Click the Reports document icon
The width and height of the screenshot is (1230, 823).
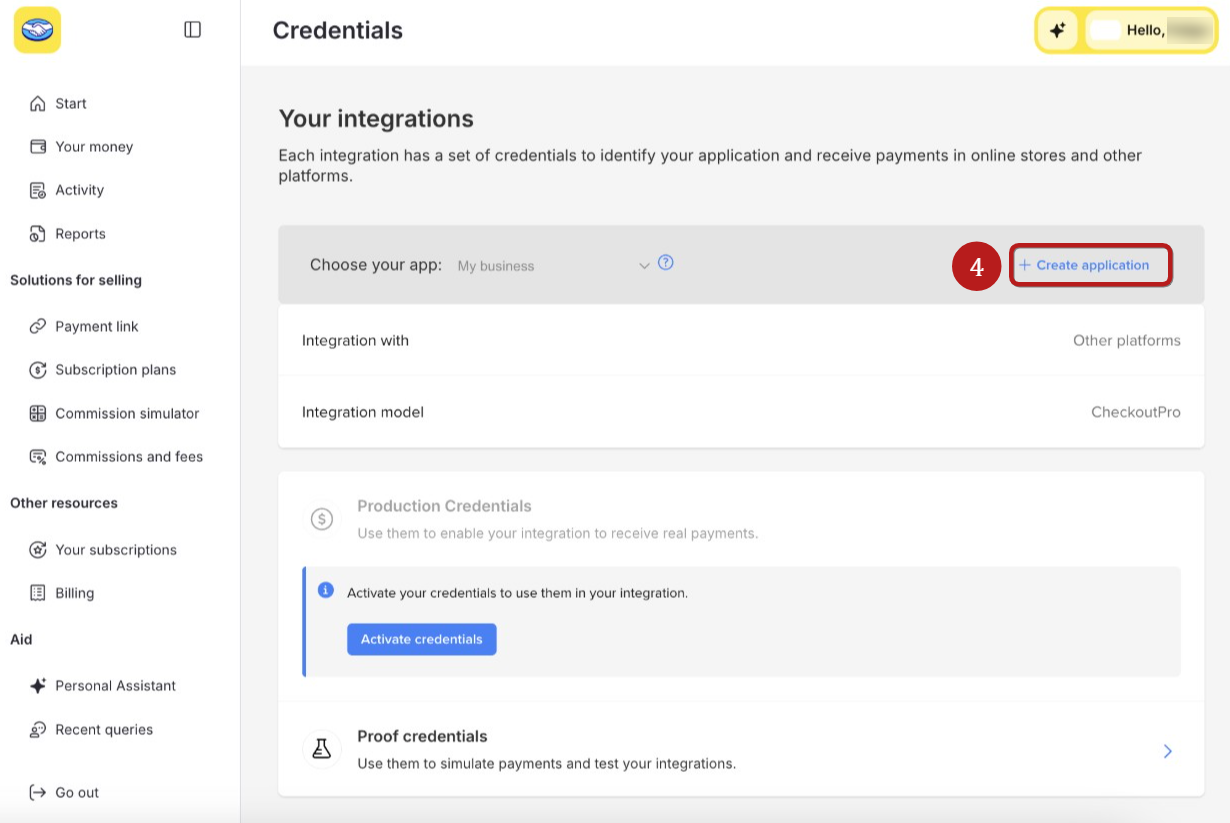tap(38, 234)
